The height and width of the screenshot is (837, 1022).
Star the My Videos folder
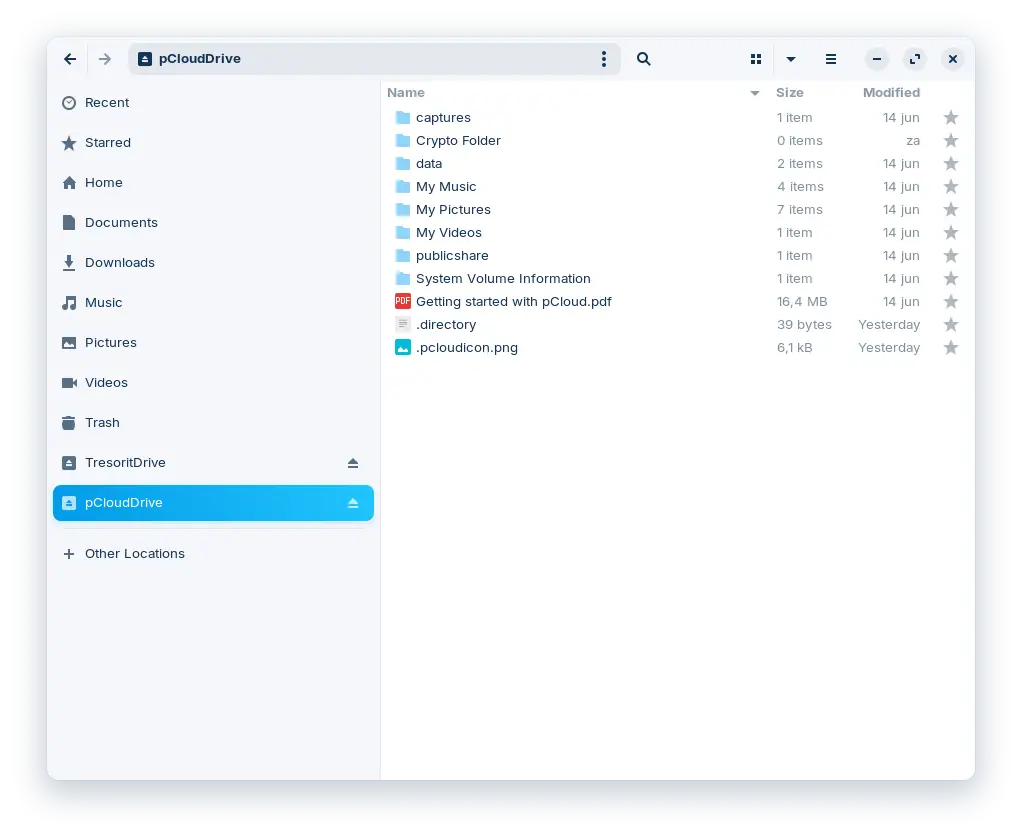tap(951, 233)
